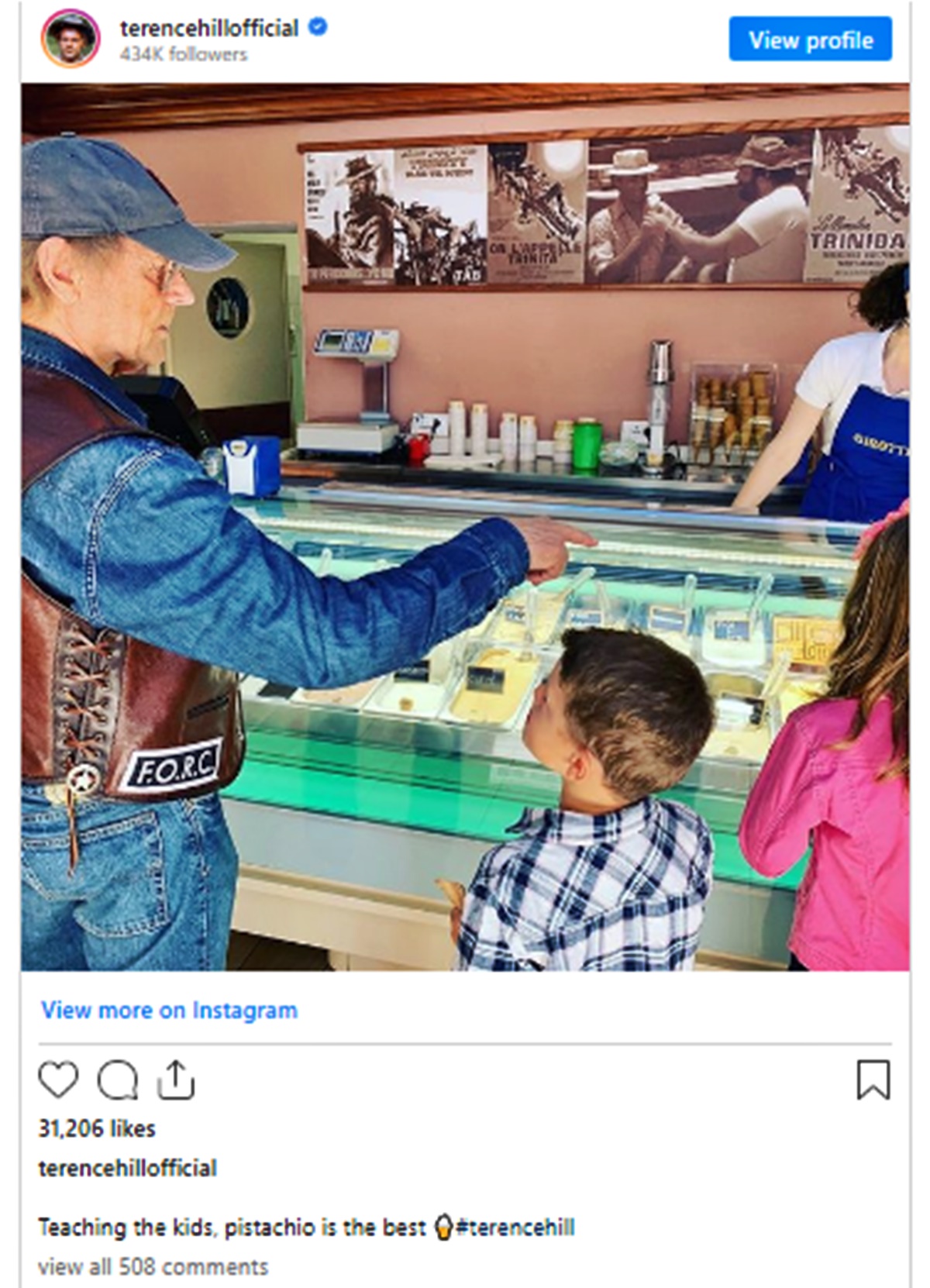Share the post using the upload arrow icon
The width and height of the screenshot is (930, 1288).
coord(176,1080)
